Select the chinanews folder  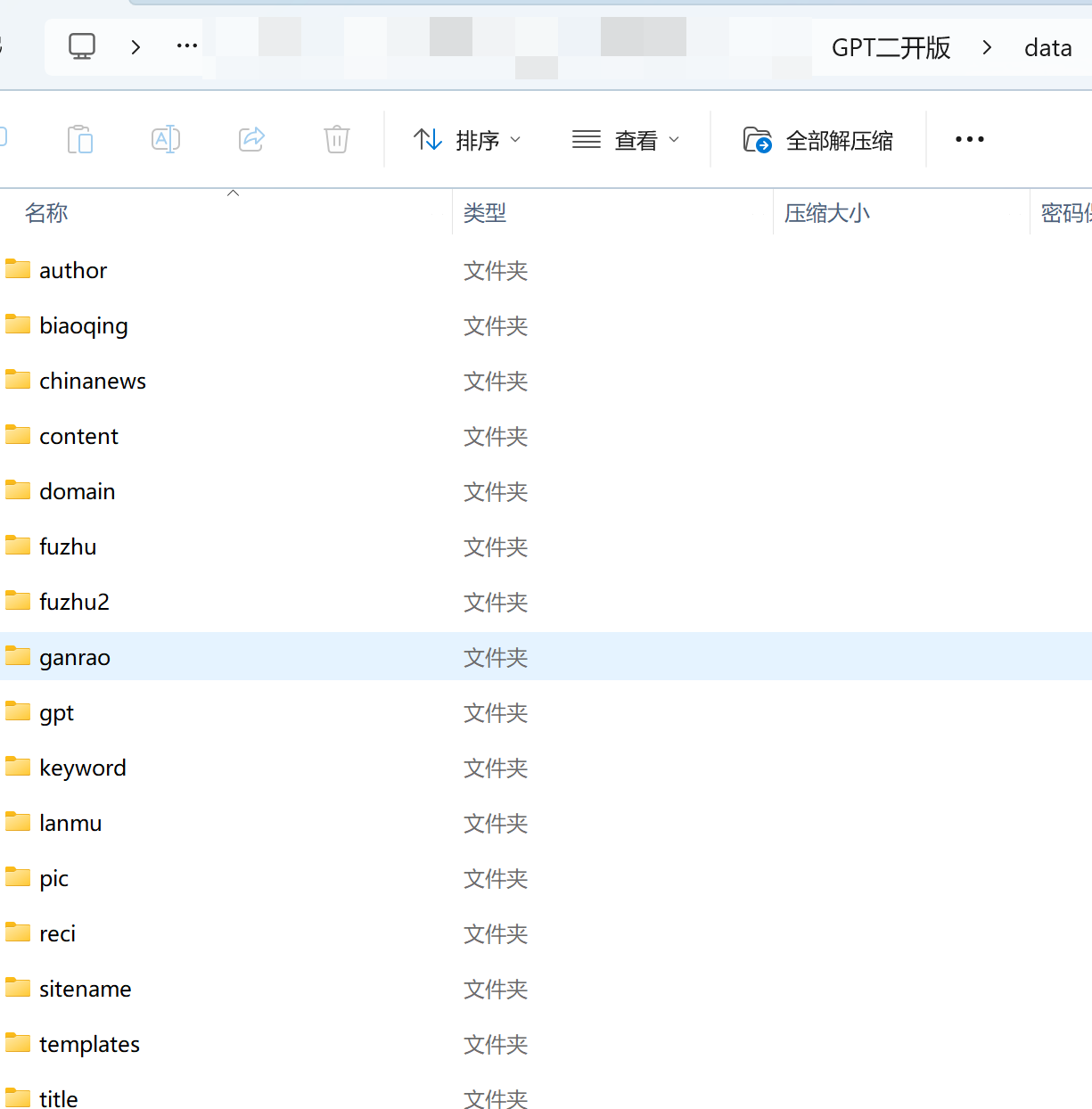[92, 381]
